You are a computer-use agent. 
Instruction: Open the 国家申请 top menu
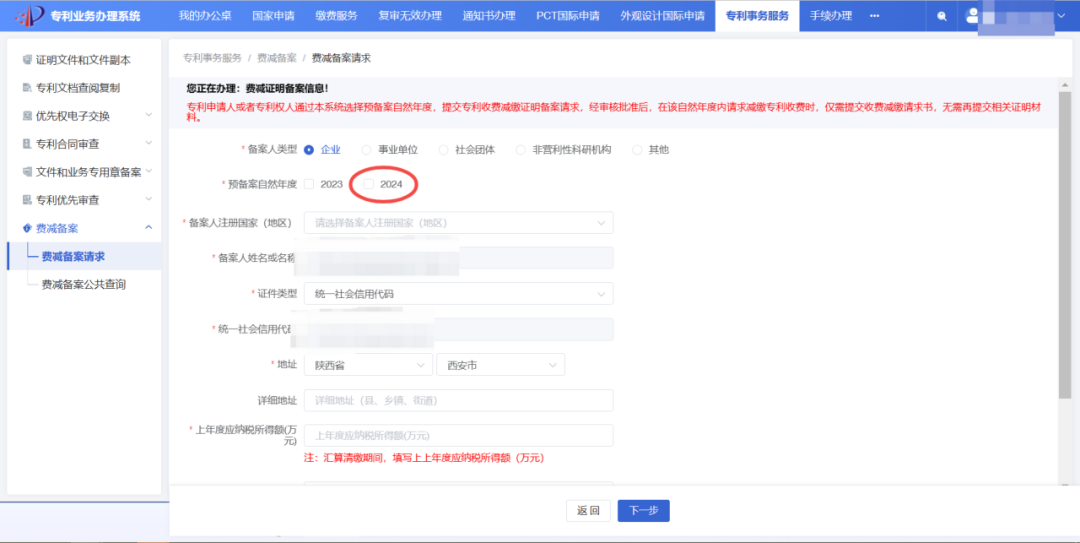pyautogui.click(x=273, y=16)
